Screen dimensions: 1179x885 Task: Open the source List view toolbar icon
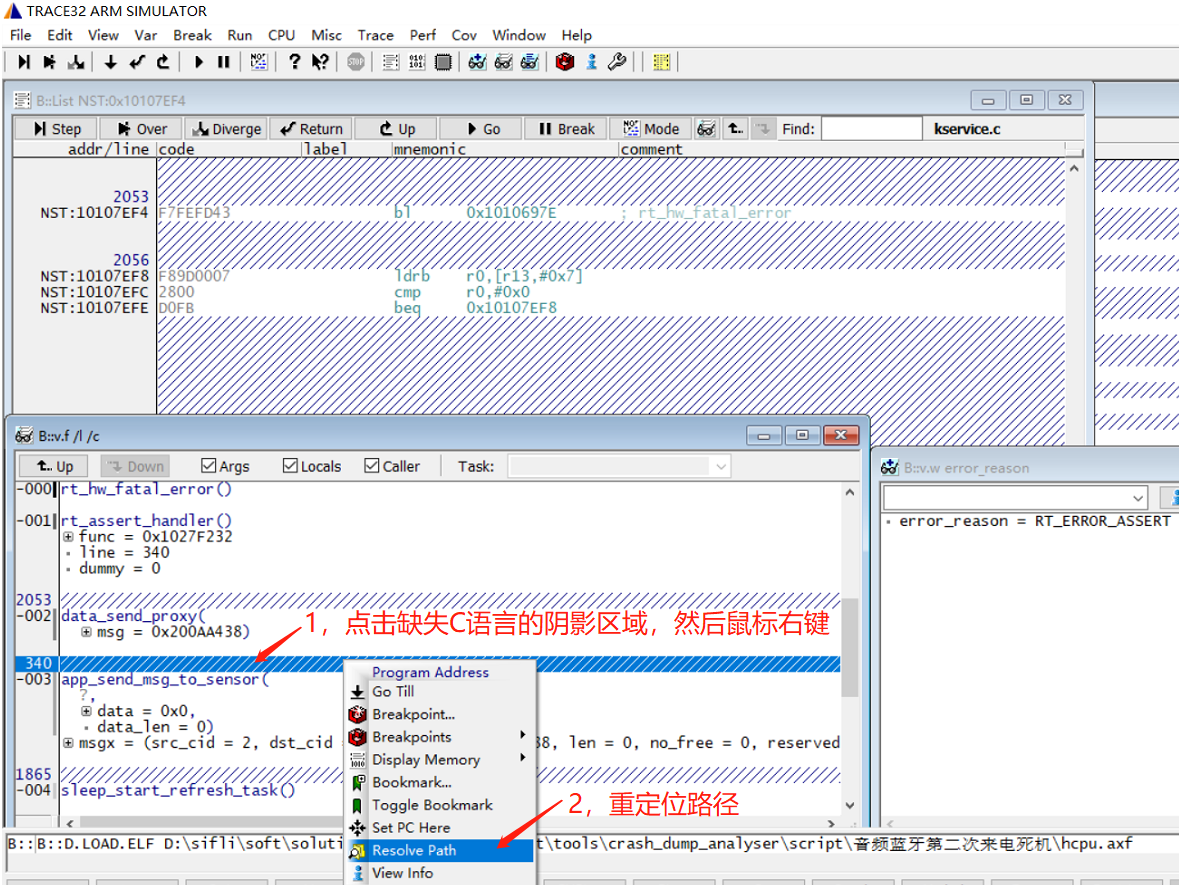(x=391, y=62)
